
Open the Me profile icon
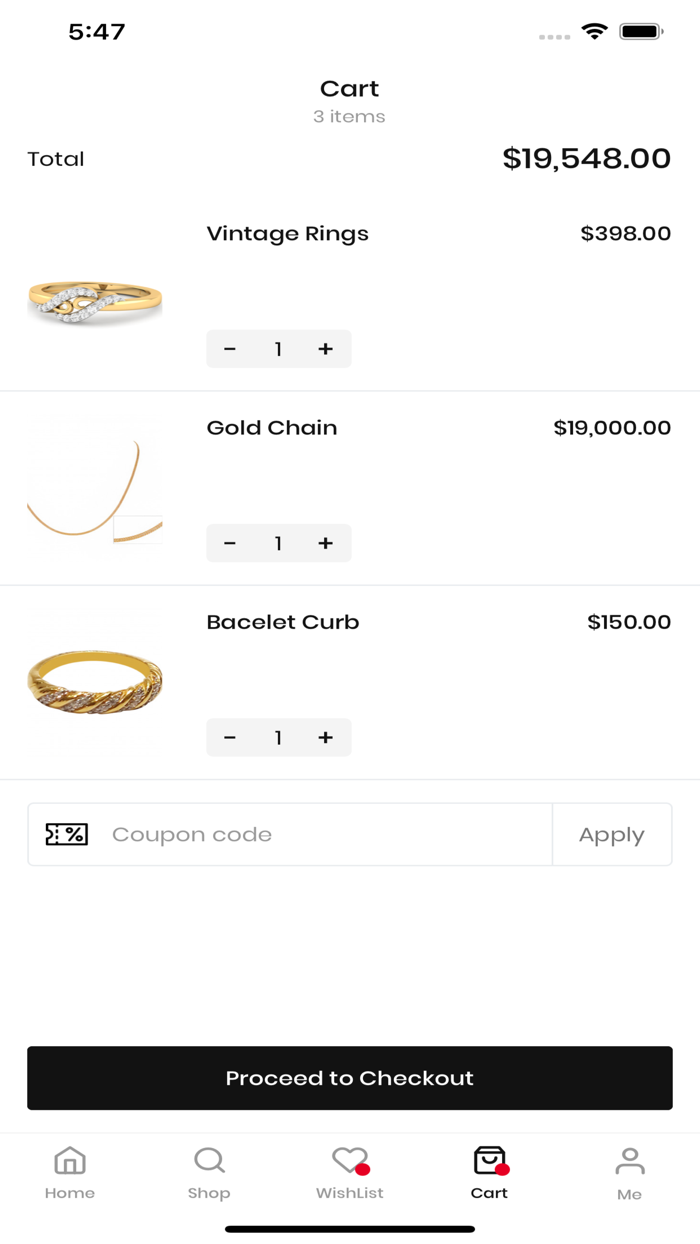tap(630, 1161)
